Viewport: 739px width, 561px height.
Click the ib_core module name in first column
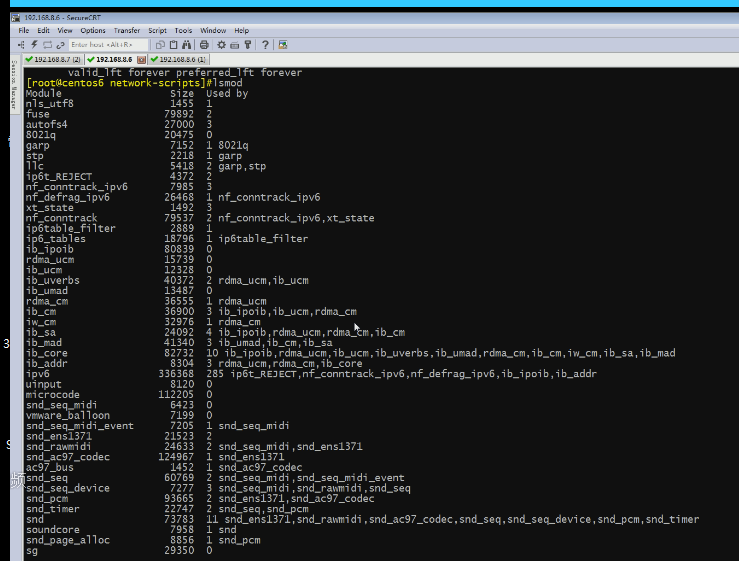46,353
